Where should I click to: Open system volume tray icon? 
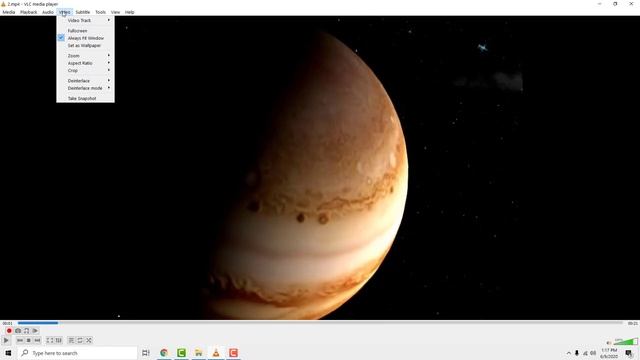pos(593,353)
